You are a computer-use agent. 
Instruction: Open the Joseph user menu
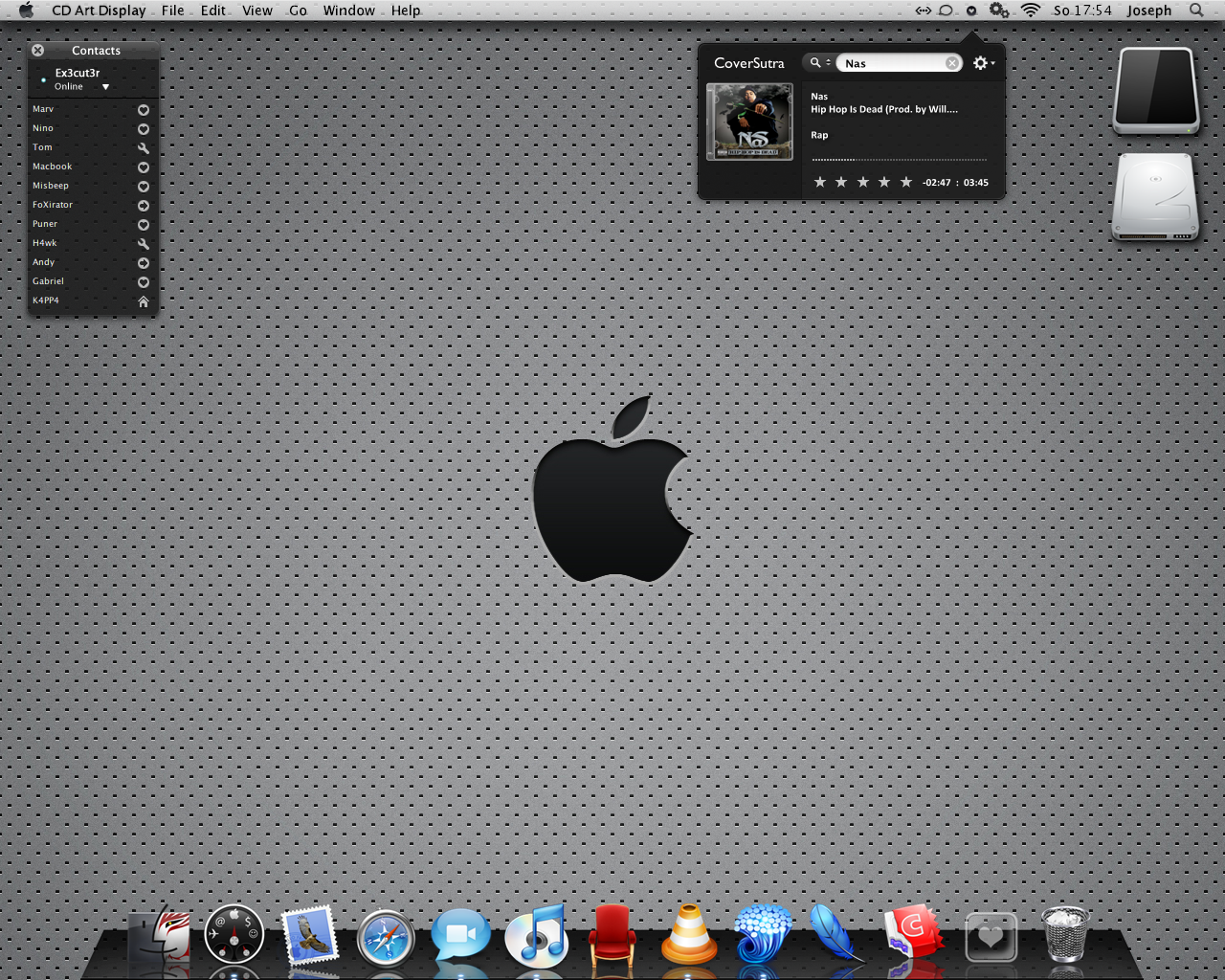coord(1149,11)
